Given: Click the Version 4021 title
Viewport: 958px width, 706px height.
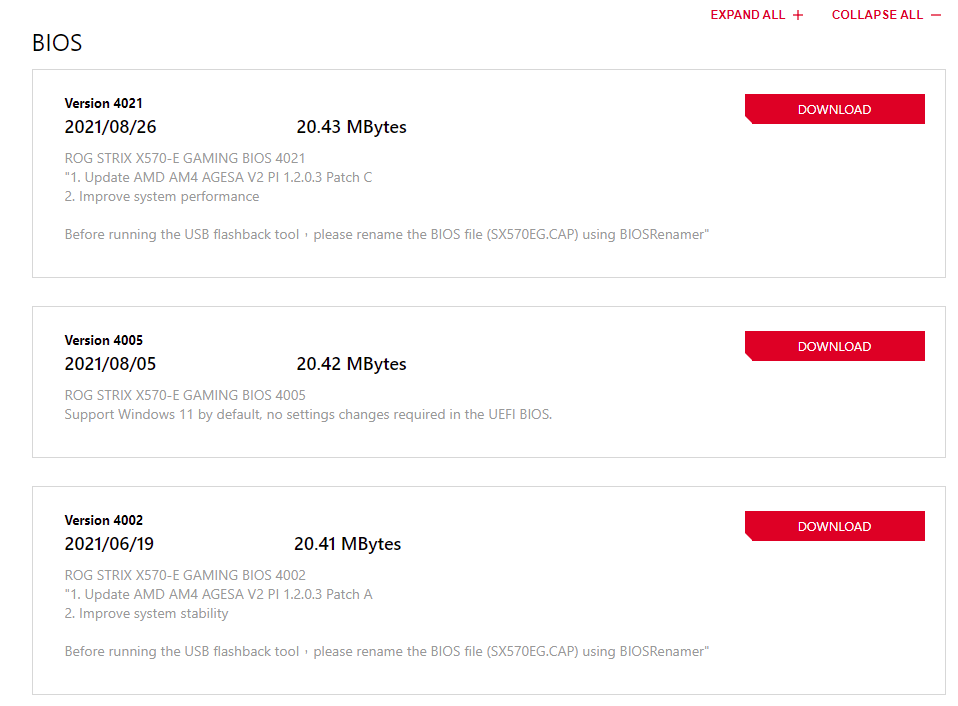Looking at the screenshot, I should point(103,103).
